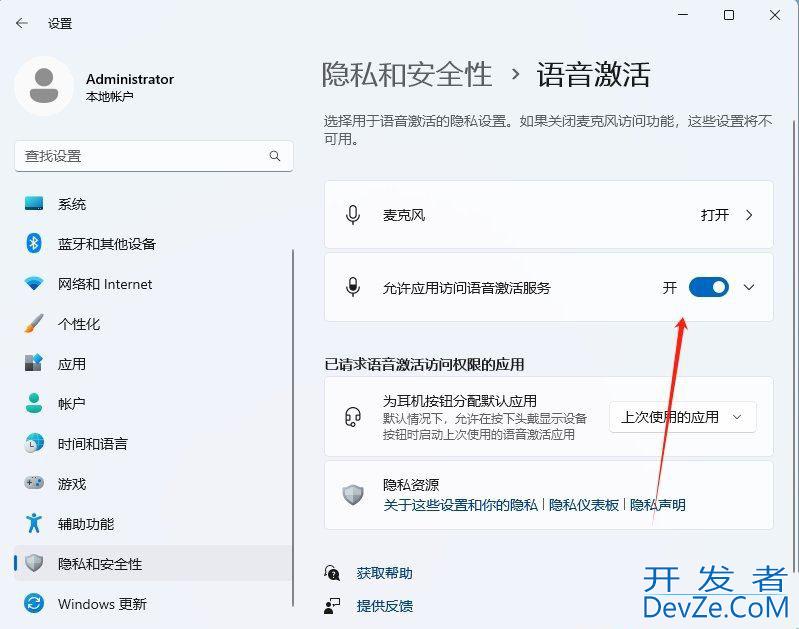Open the 隐私仪表板 link
The height and width of the screenshot is (629, 799).
(x=583, y=505)
